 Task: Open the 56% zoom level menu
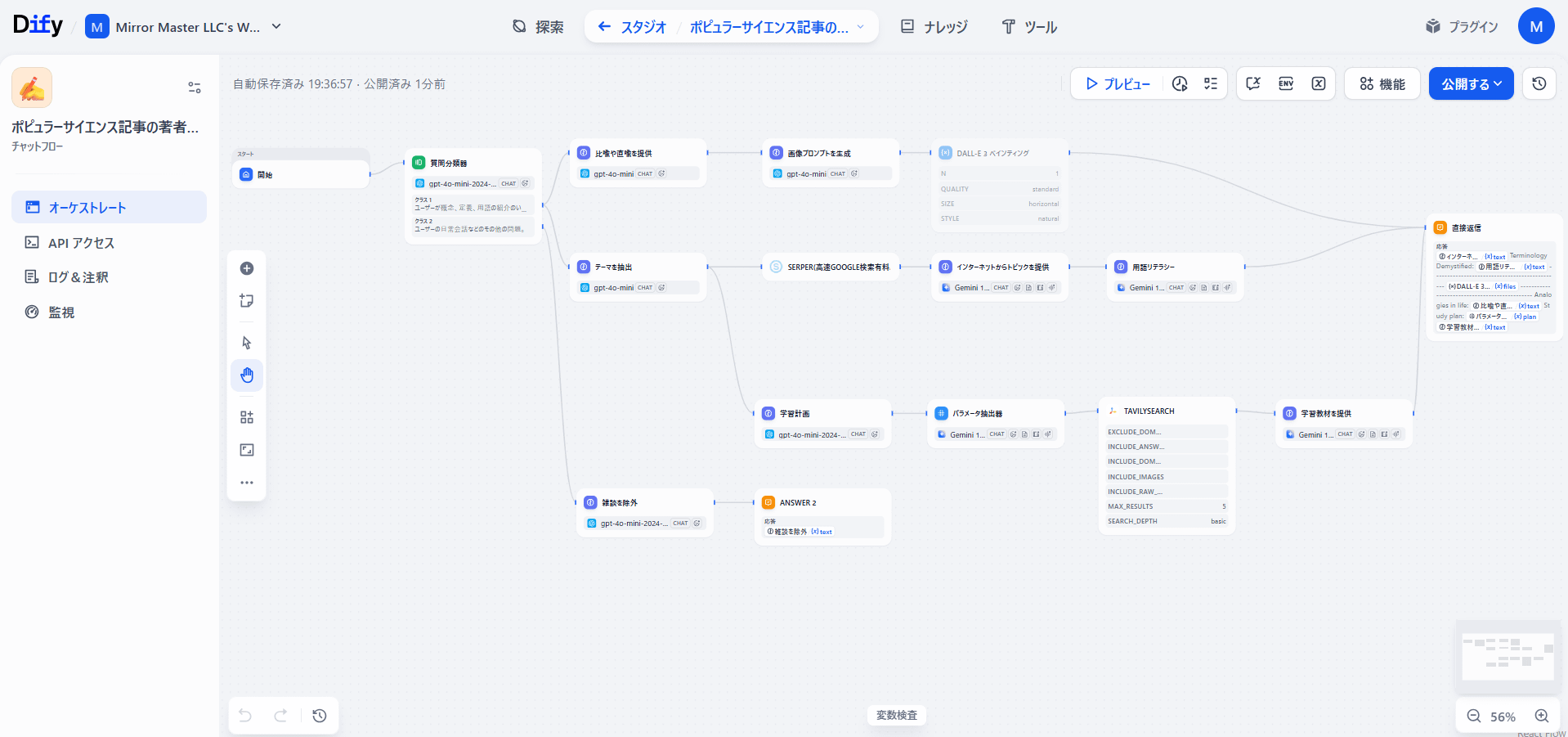(x=1503, y=717)
